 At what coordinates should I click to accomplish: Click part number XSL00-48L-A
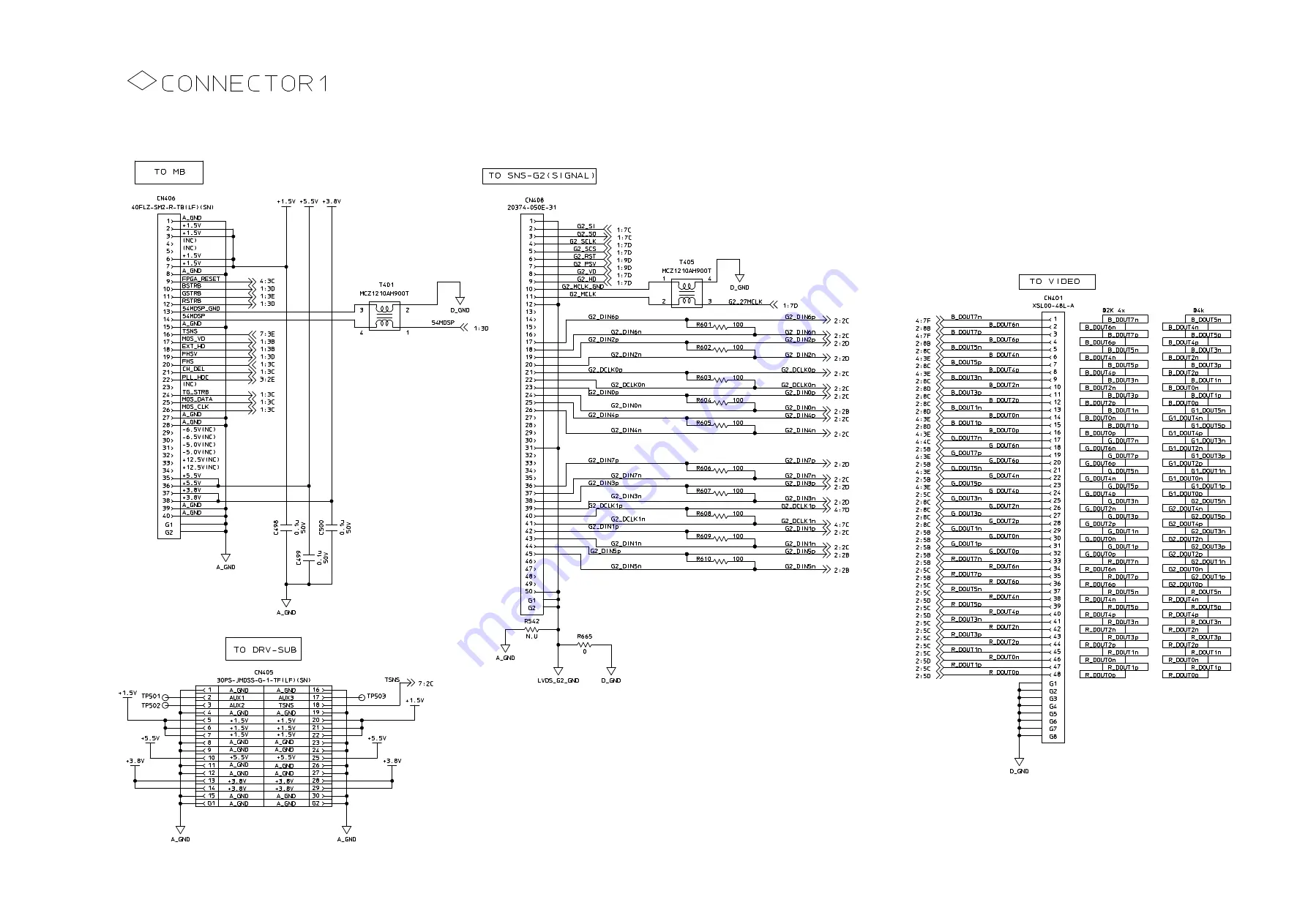pyautogui.click(x=1053, y=306)
